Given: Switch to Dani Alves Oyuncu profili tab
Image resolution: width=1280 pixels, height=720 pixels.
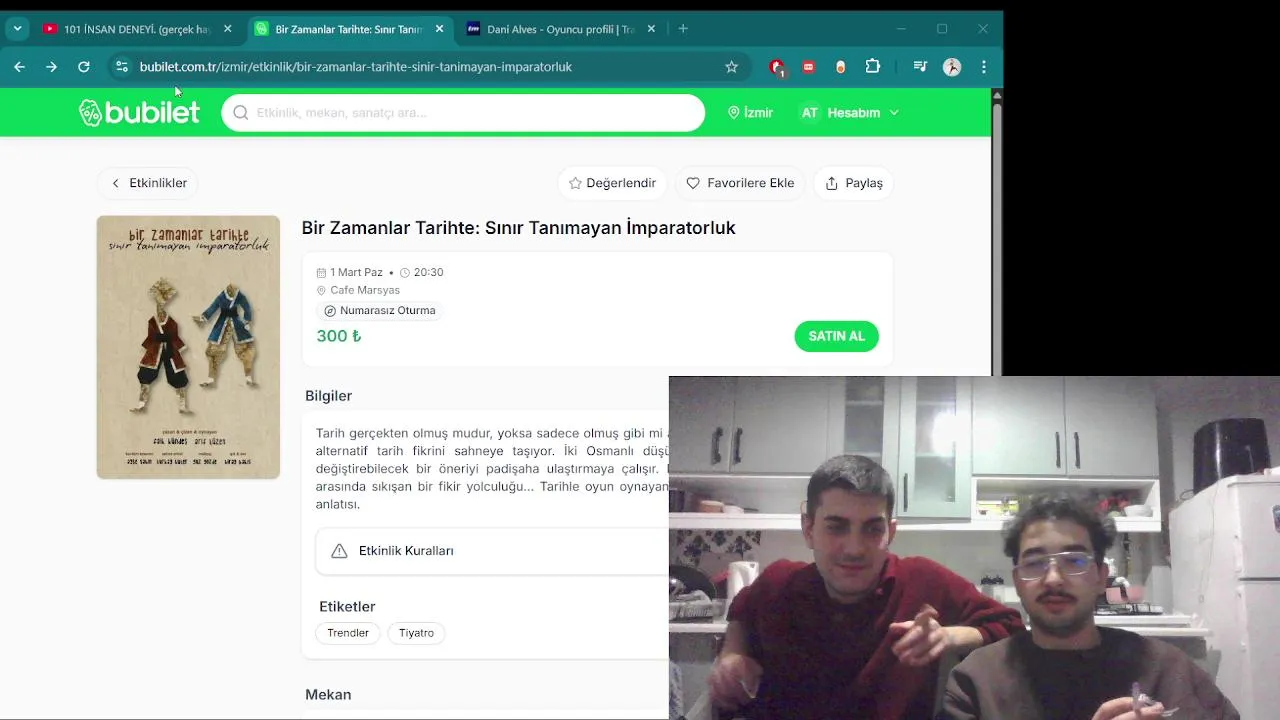Looking at the screenshot, I should [560, 29].
